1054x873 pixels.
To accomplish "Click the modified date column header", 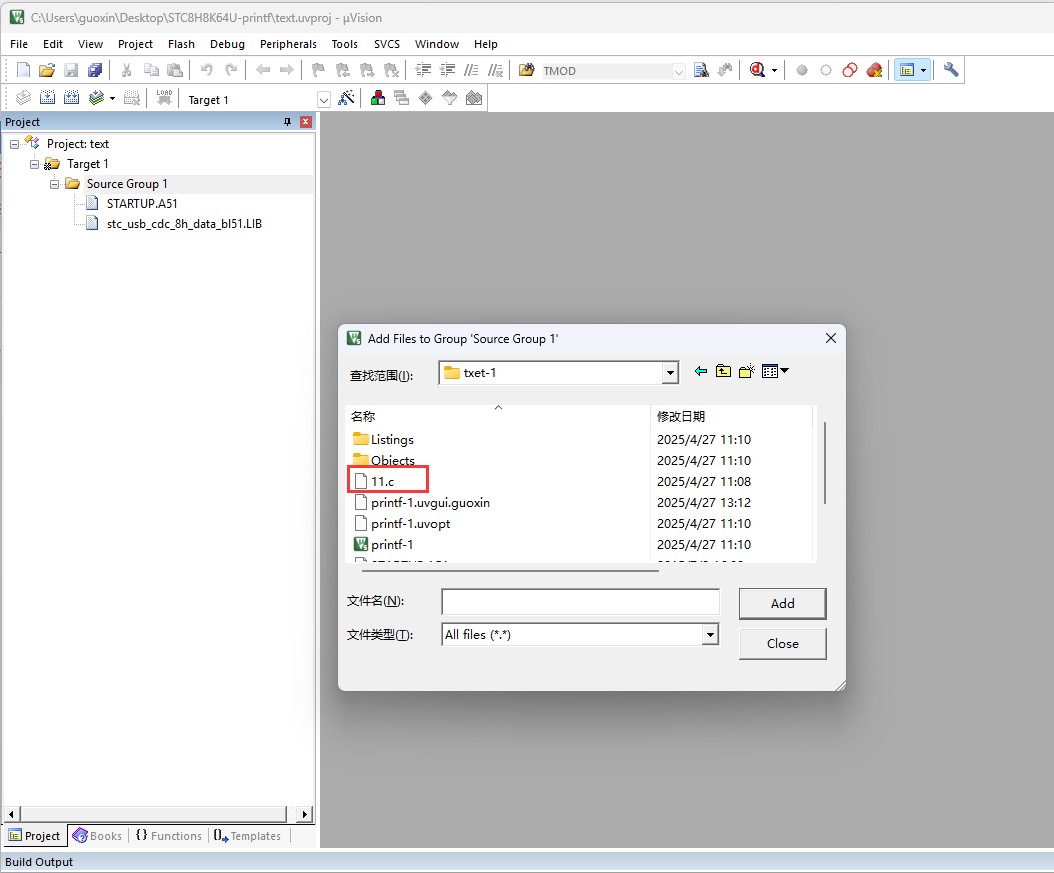I will (x=731, y=416).
